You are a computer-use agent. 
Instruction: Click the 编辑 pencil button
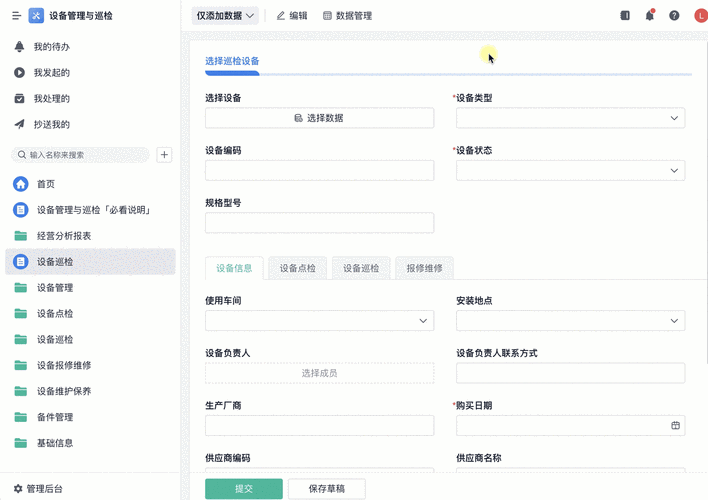click(292, 16)
